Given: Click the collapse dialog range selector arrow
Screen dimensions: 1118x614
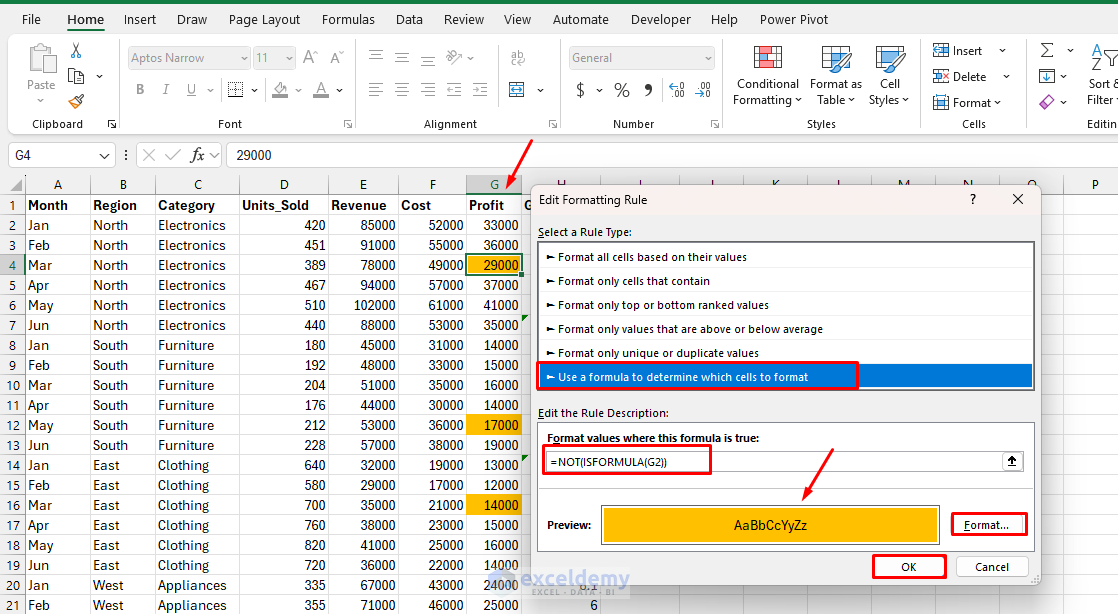Looking at the screenshot, I should 1012,461.
